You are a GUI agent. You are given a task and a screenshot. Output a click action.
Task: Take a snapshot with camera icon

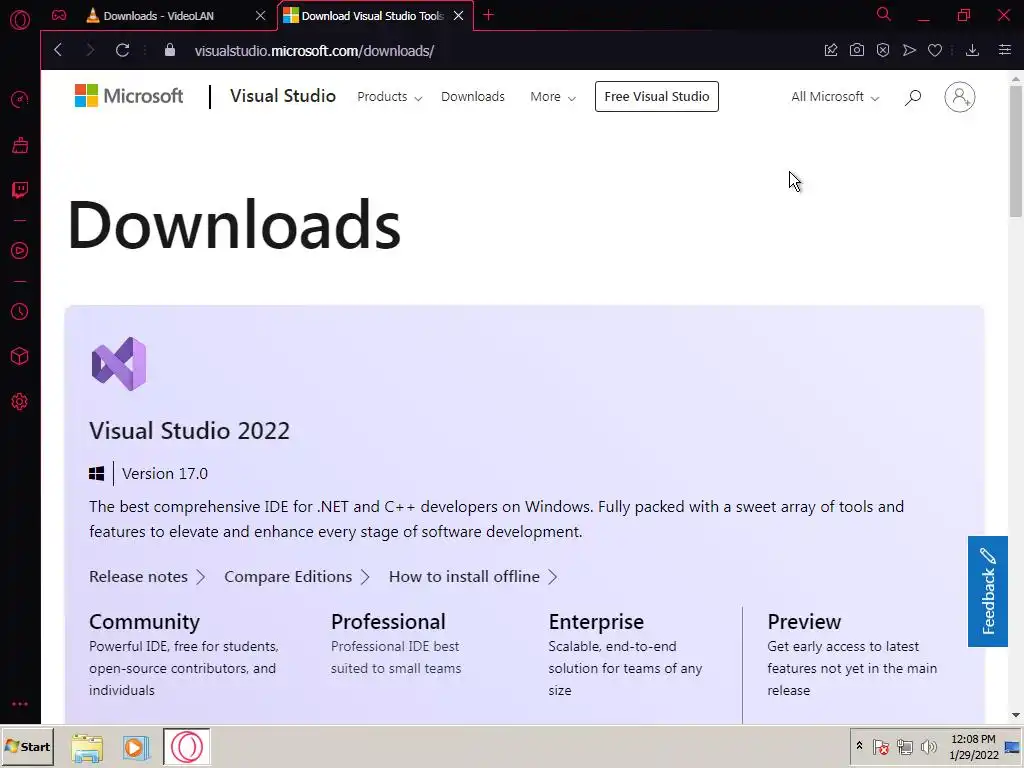click(x=857, y=50)
